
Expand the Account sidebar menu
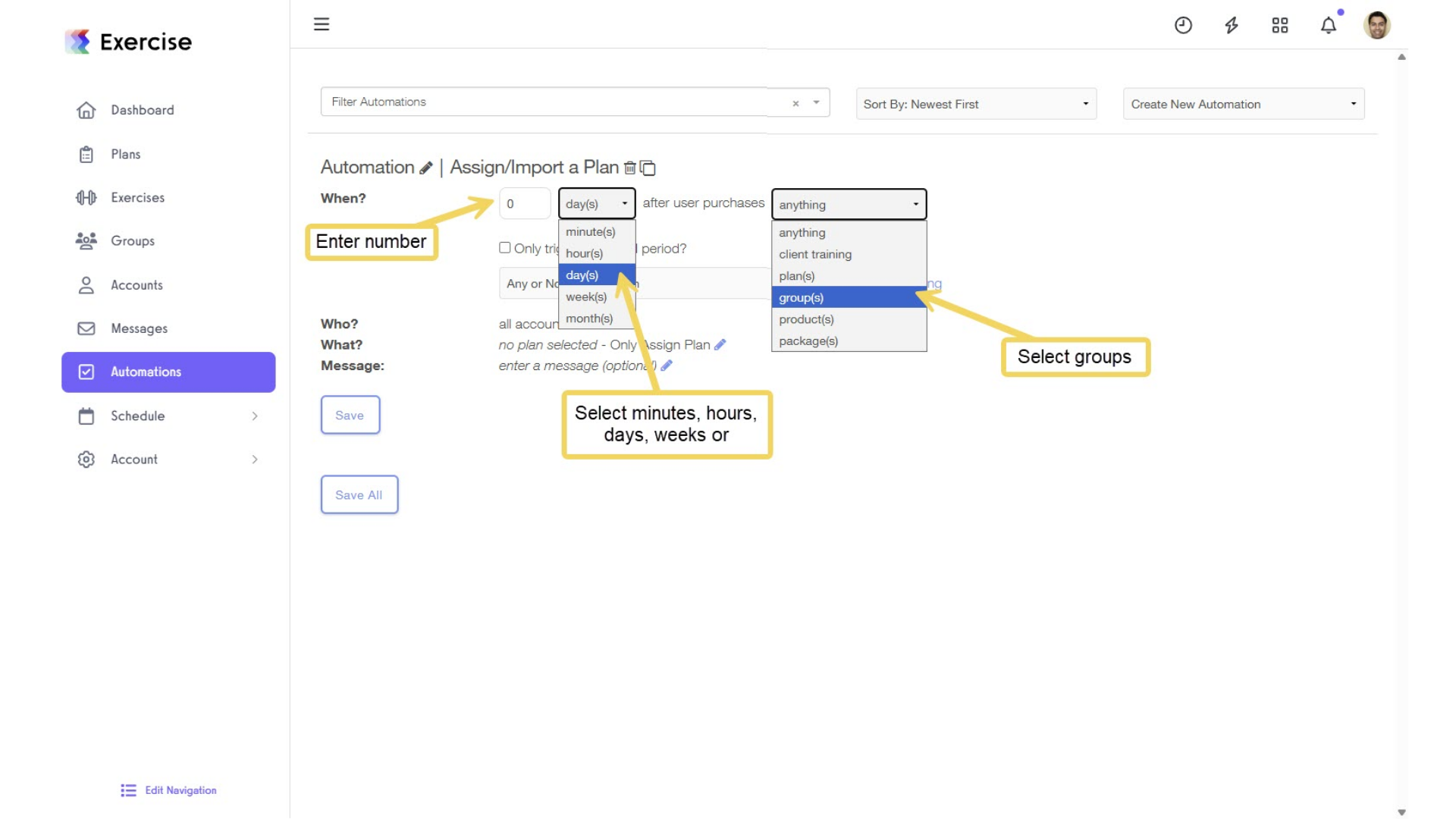pos(168,460)
